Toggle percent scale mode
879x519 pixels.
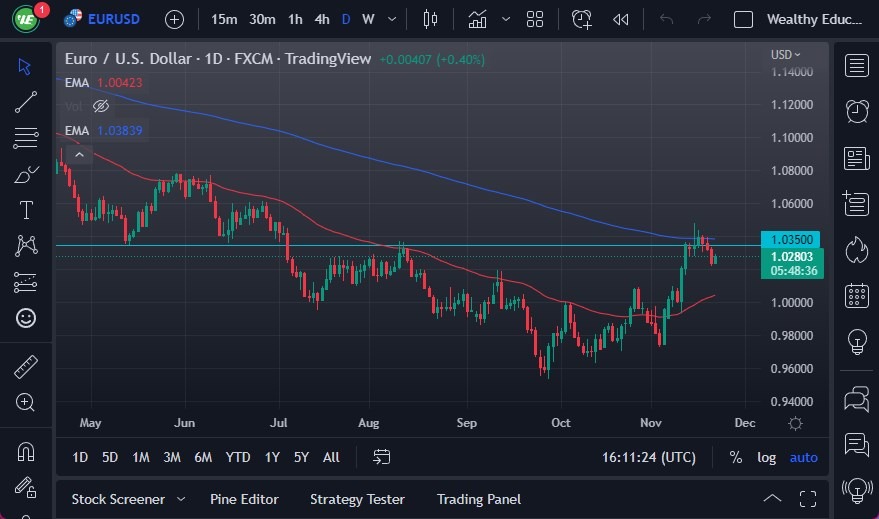pos(736,457)
